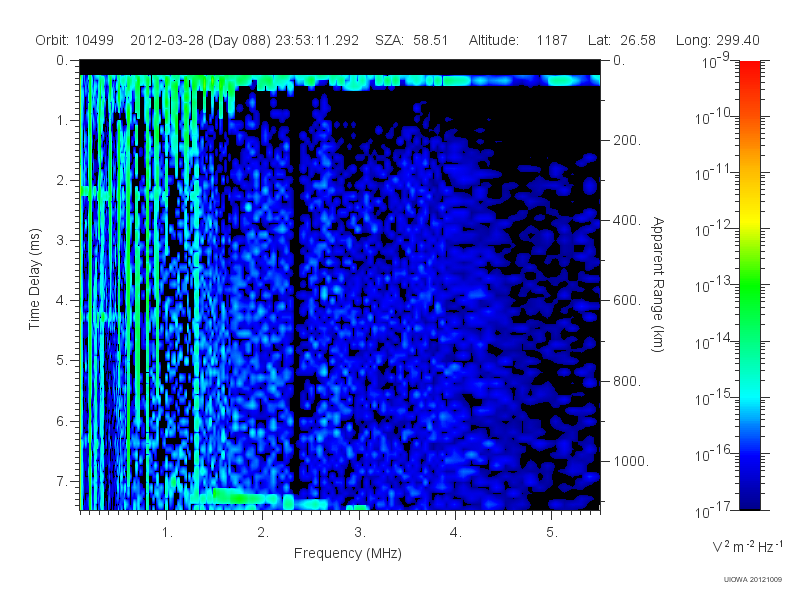Click the 5. tick label on frequency axis
The height and width of the screenshot is (600, 800).
(552, 533)
